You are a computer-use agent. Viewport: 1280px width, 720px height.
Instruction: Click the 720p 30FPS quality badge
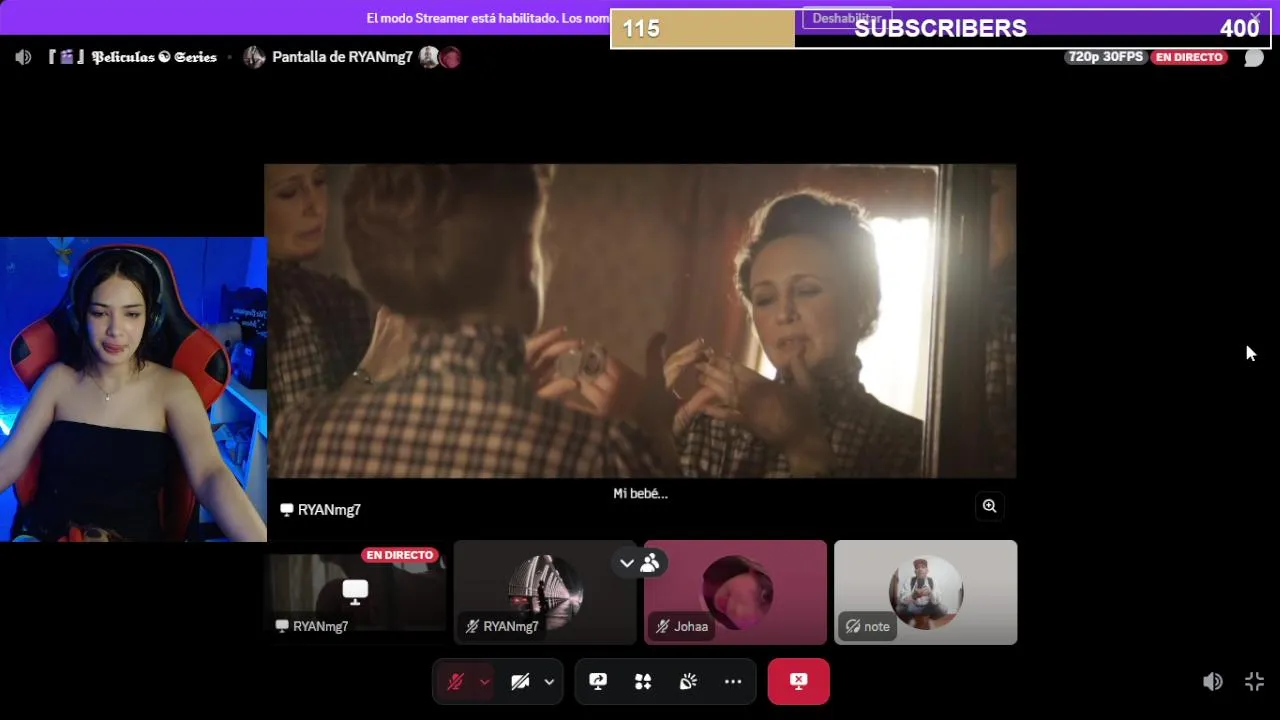(1105, 57)
